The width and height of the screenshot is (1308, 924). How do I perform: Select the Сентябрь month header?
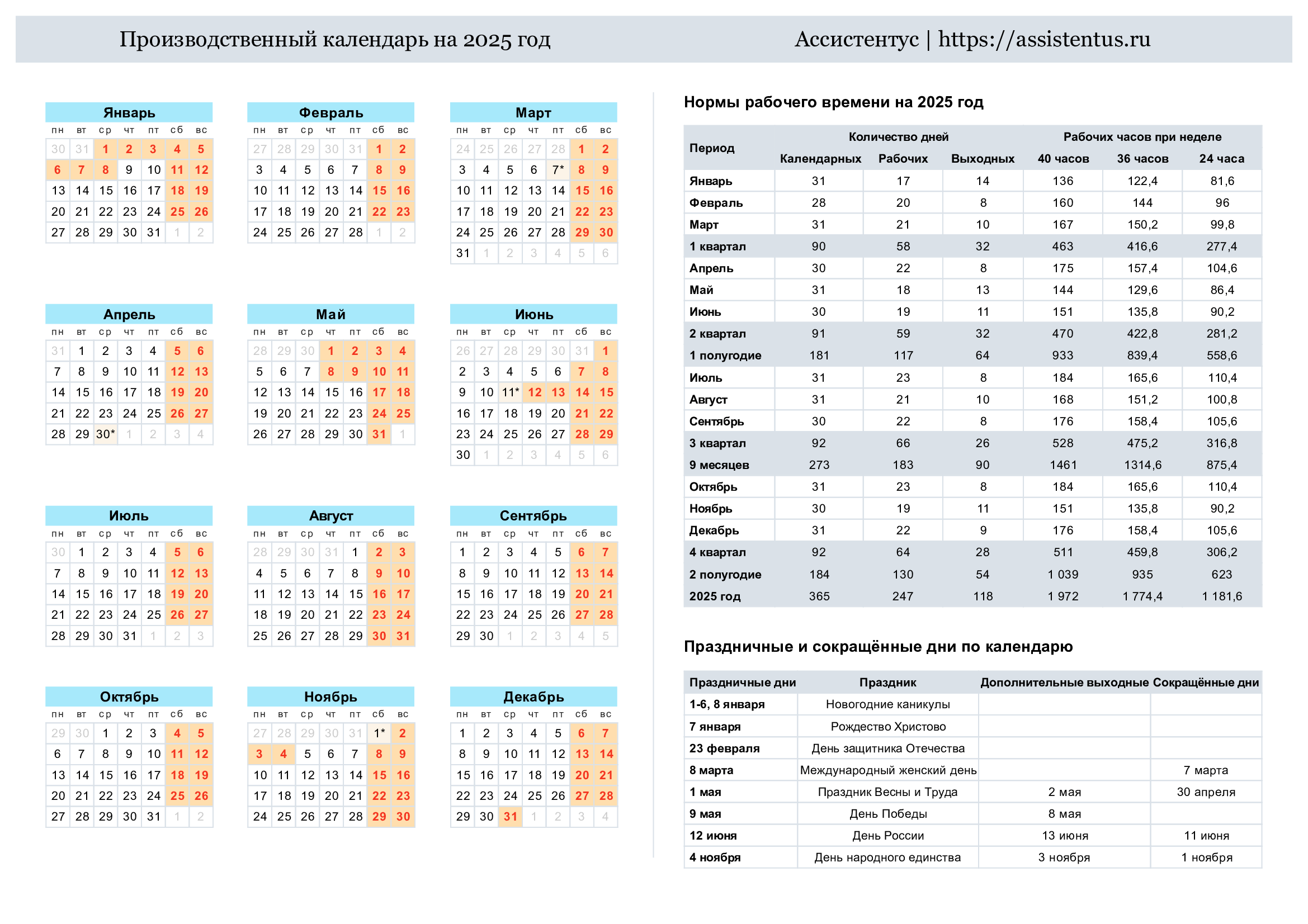(533, 515)
